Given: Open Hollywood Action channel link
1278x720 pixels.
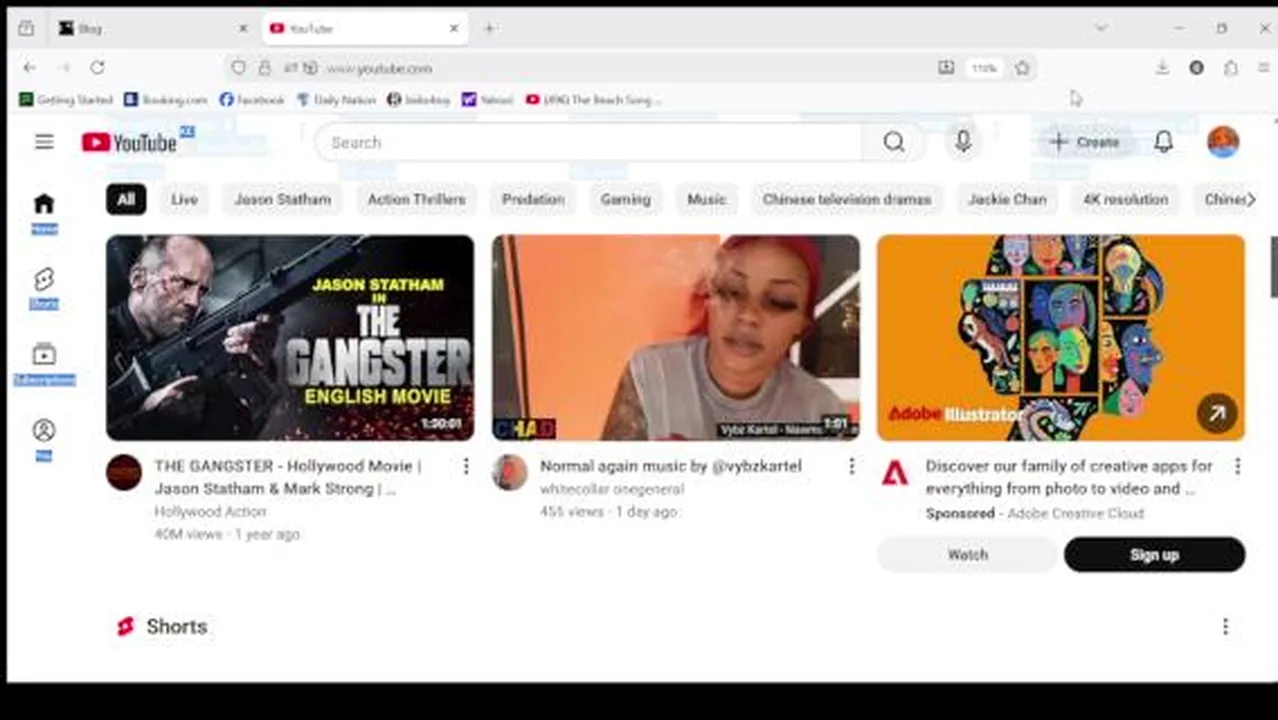Looking at the screenshot, I should coord(210,511).
